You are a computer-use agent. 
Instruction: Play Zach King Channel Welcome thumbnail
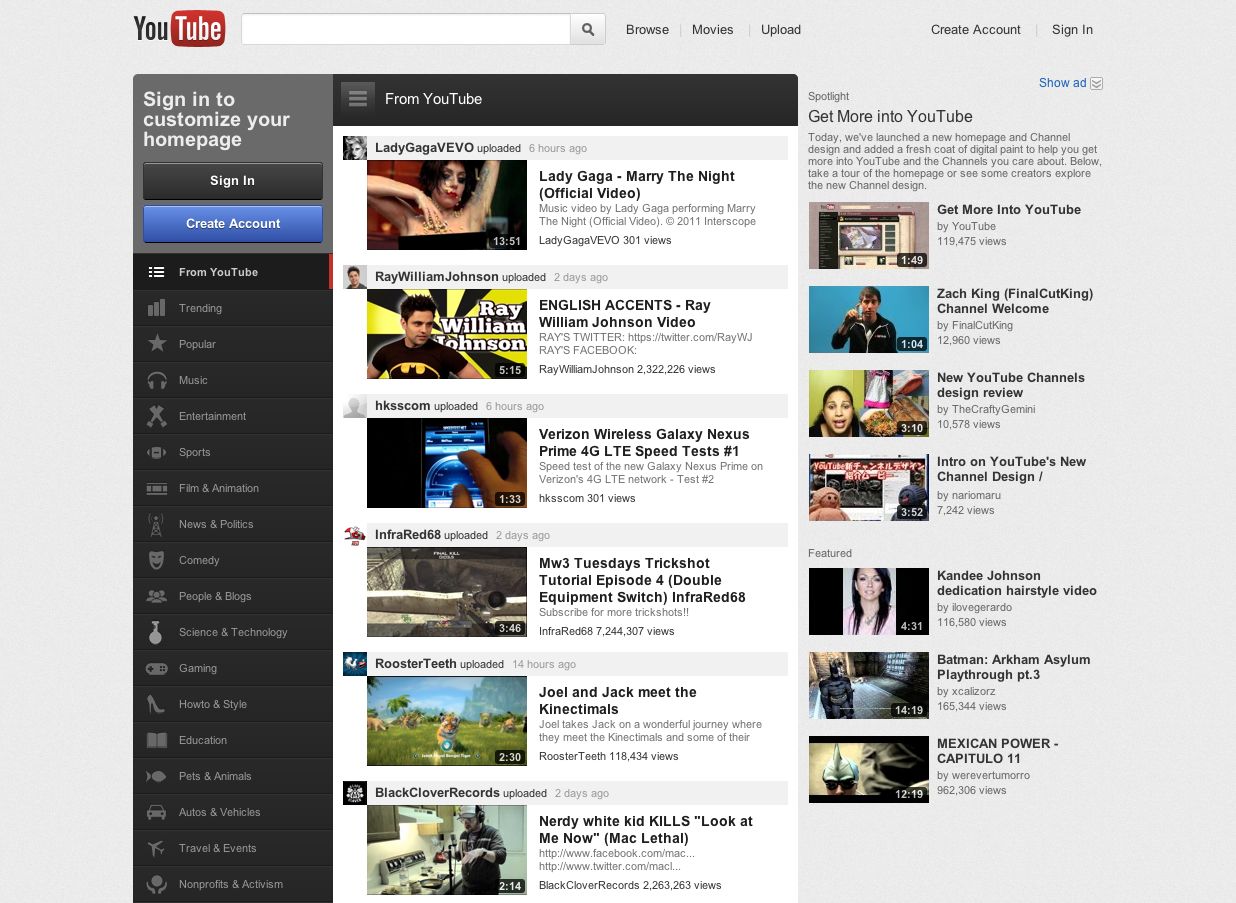(868, 319)
